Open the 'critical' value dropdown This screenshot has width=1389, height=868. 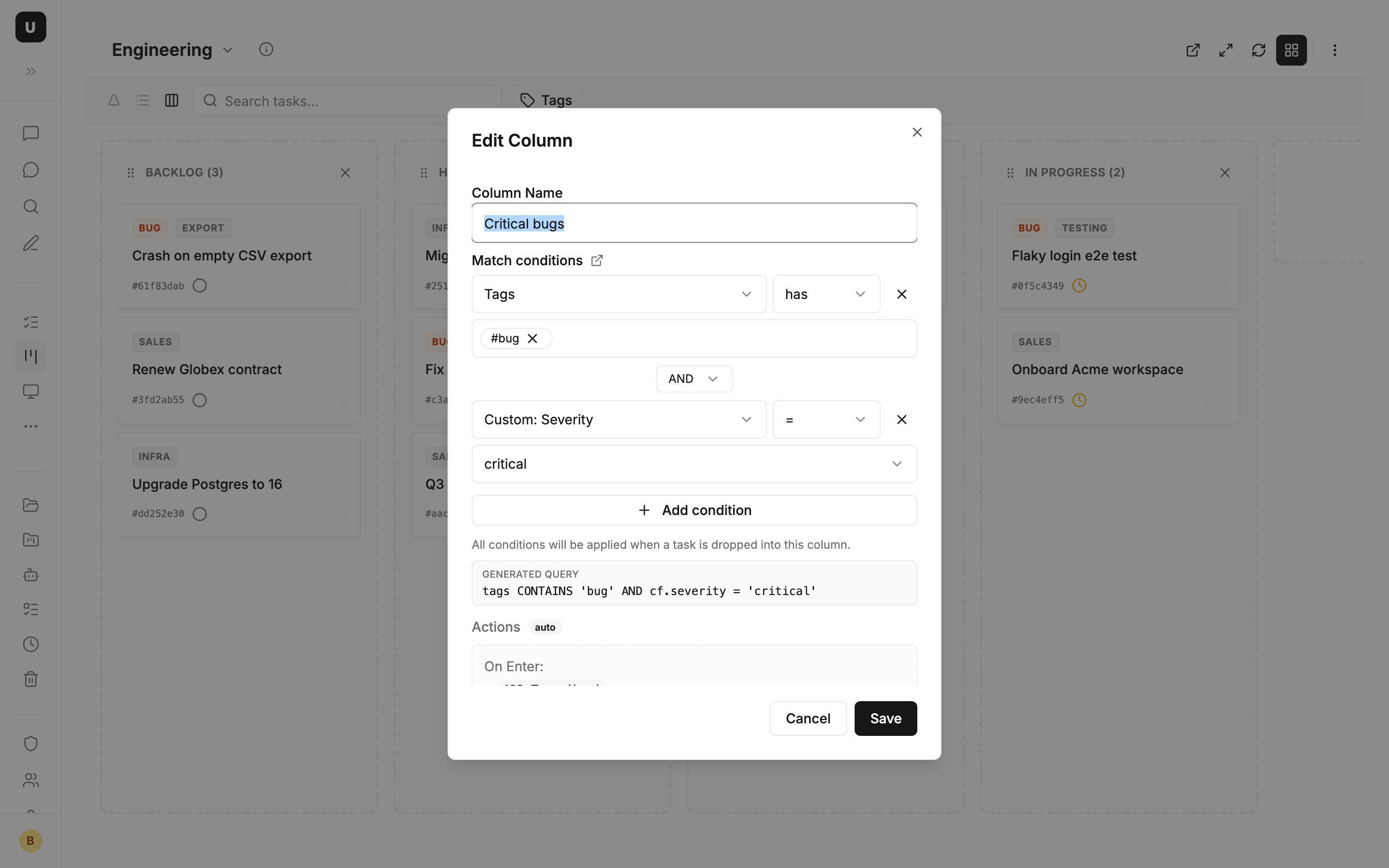694,464
